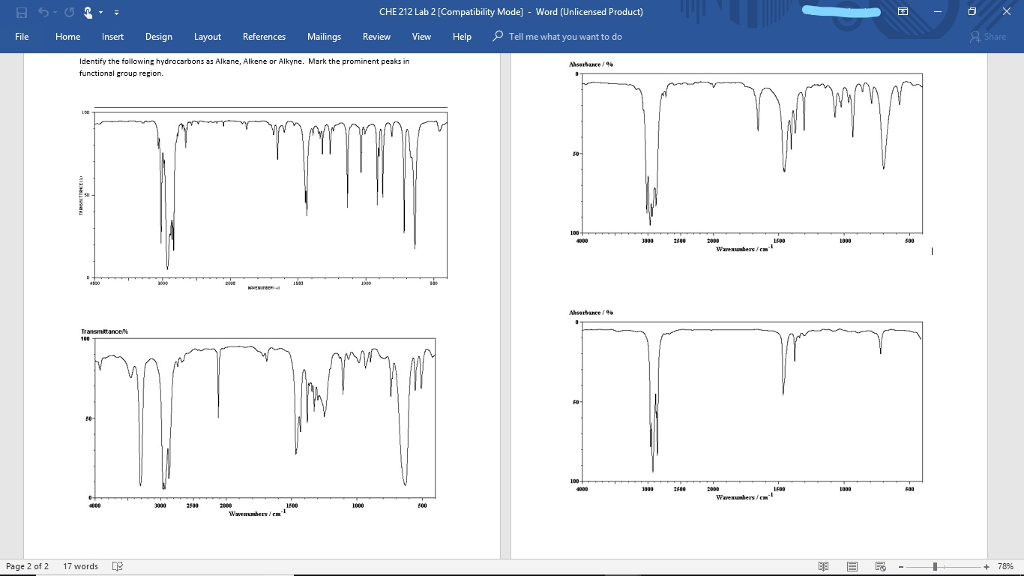Click the Save icon in quick access toolbar
This screenshot has height=576, width=1024.
pos(22,12)
